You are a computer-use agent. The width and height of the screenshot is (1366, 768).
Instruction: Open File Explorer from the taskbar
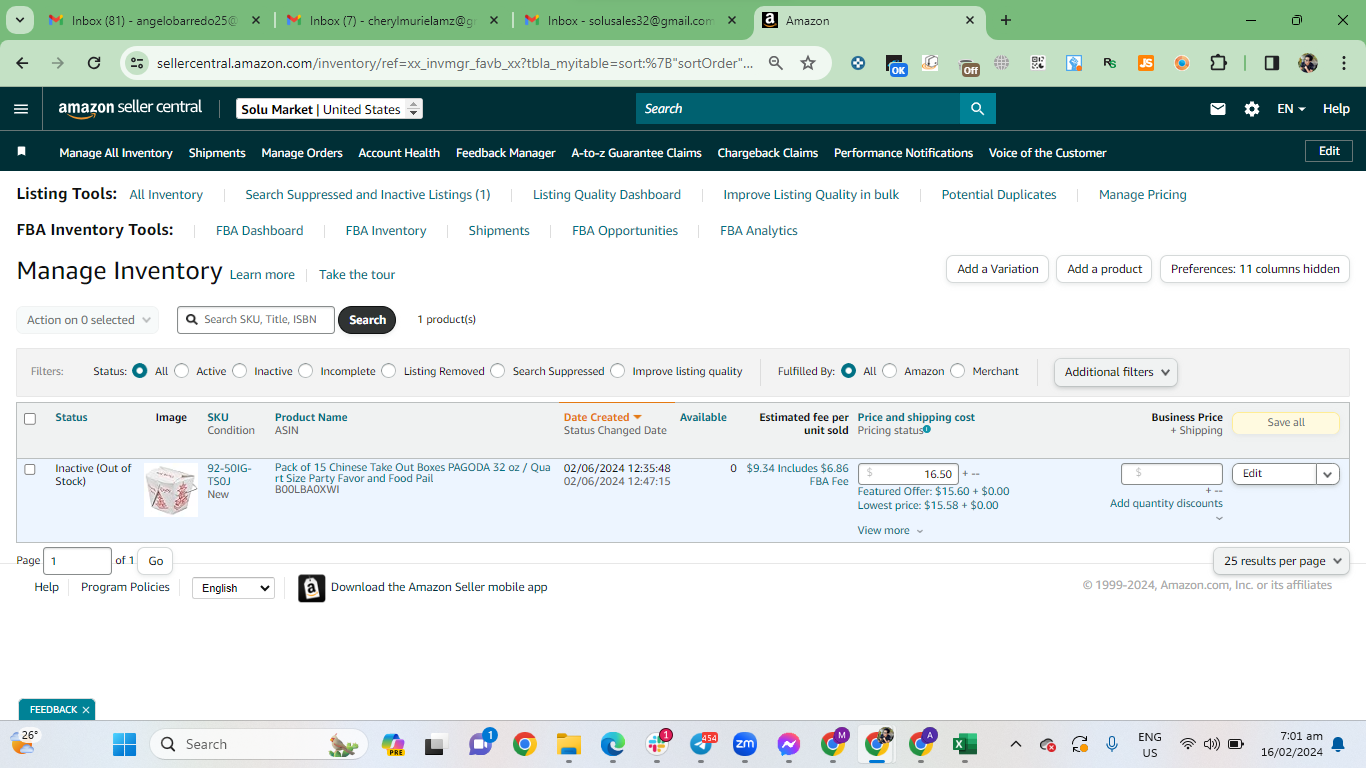pos(568,744)
